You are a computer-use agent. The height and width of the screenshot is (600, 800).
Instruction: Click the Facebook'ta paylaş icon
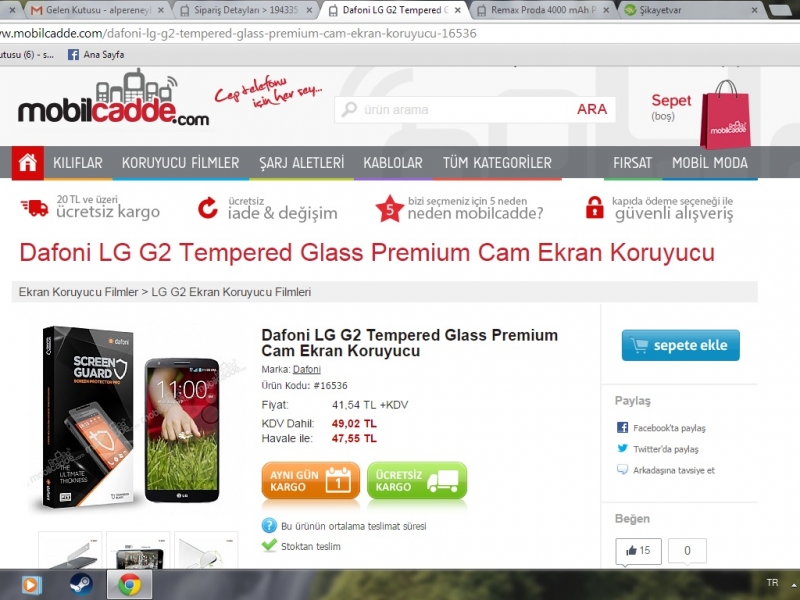[x=622, y=428]
